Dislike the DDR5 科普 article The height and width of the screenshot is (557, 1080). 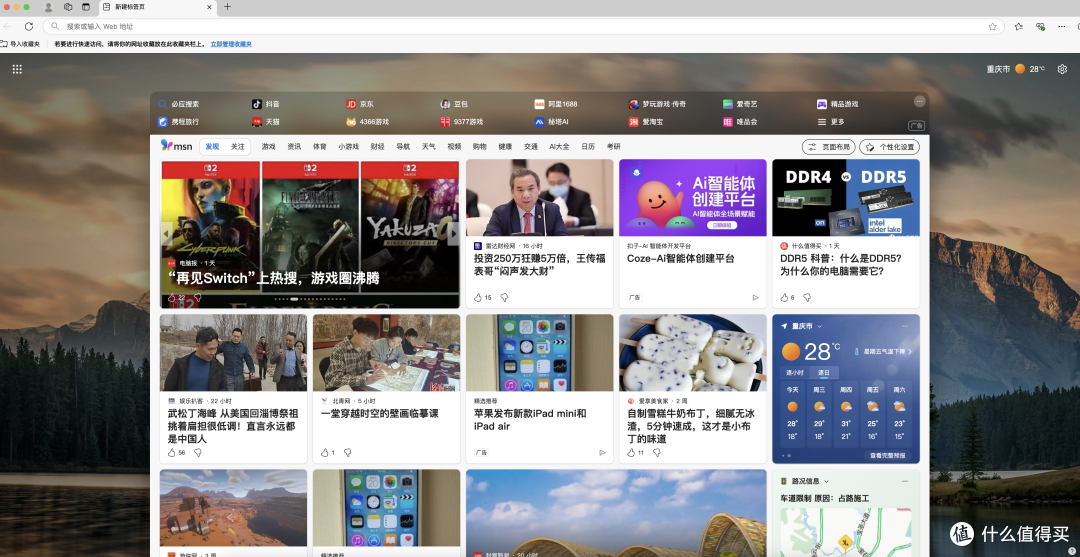pos(807,297)
